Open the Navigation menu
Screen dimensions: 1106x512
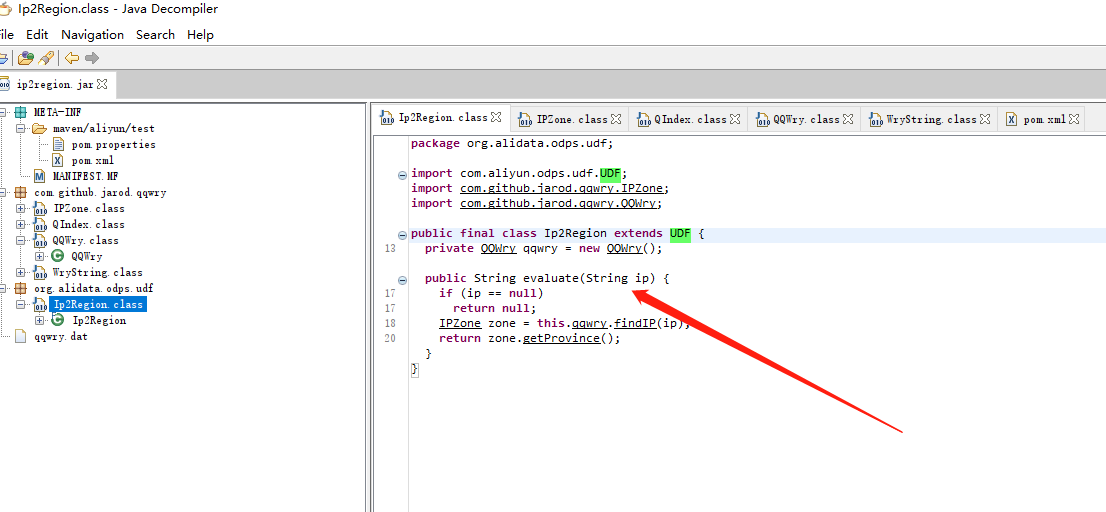pyautogui.click(x=92, y=35)
